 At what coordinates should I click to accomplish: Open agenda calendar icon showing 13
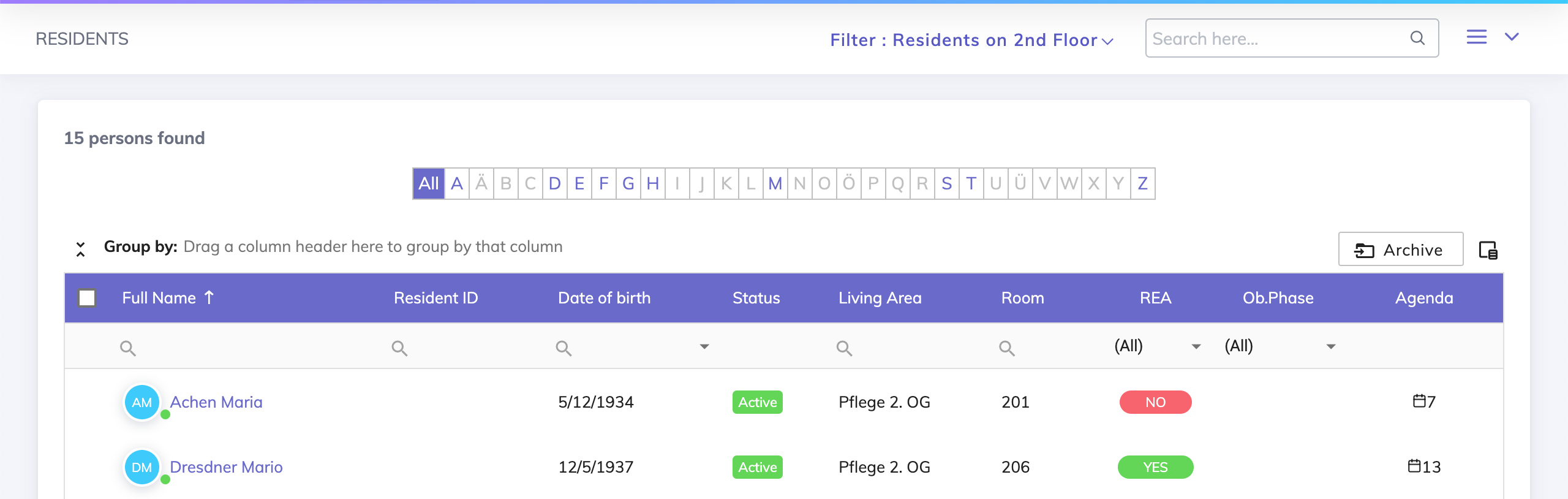(x=1414, y=466)
